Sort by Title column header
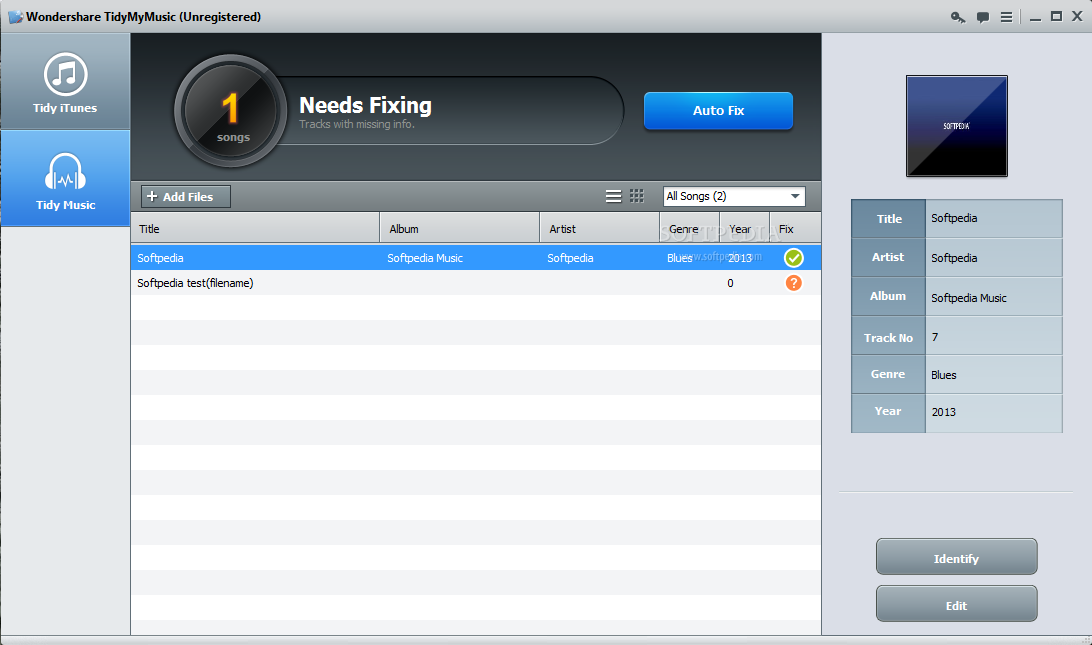Image resolution: width=1092 pixels, height=645 pixels. tap(255, 228)
